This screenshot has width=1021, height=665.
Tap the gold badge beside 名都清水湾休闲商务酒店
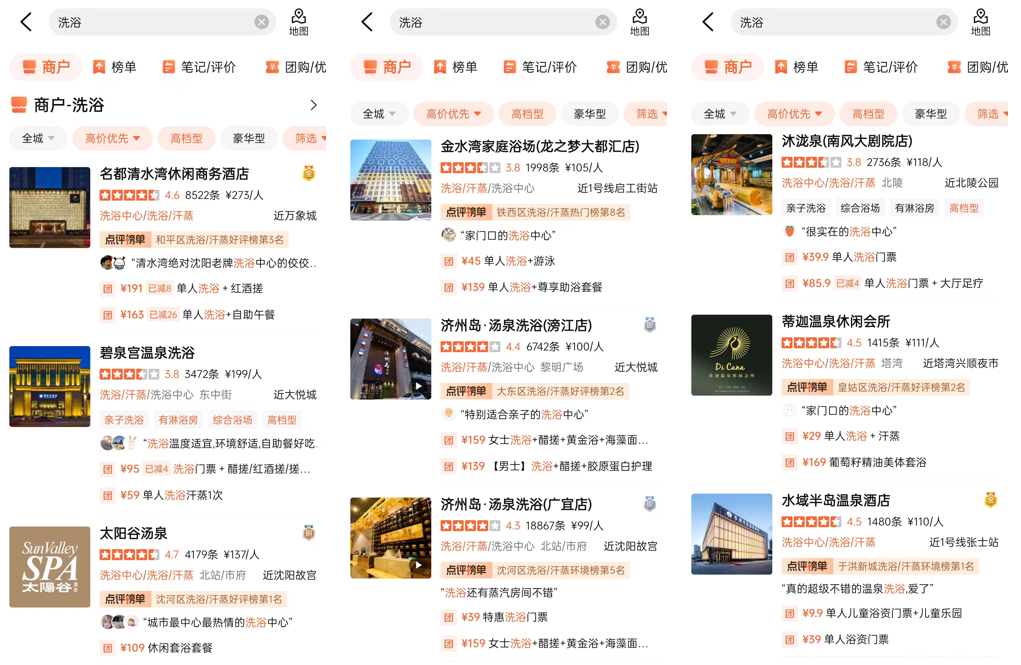coord(309,173)
